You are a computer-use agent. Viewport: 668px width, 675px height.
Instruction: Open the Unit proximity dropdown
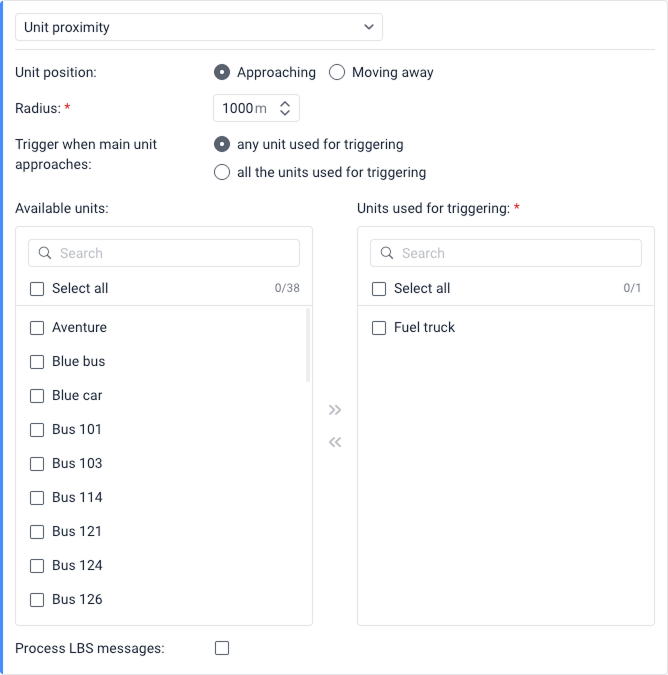coord(199,27)
